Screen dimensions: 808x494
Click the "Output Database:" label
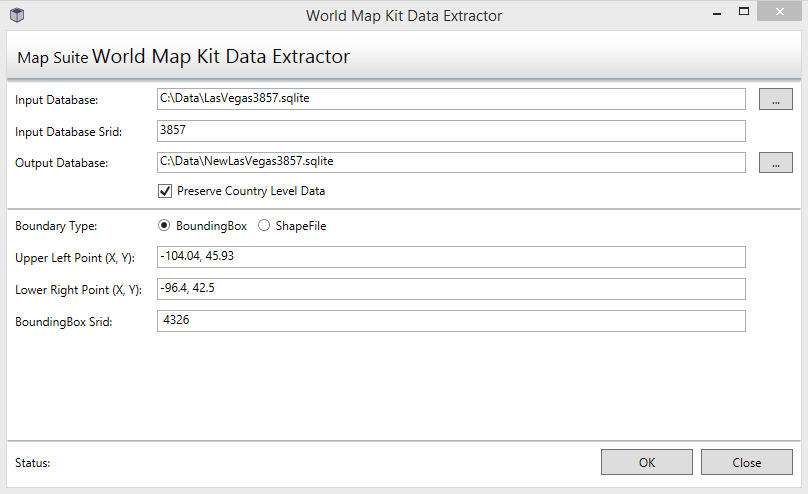pyautogui.click(x=61, y=163)
